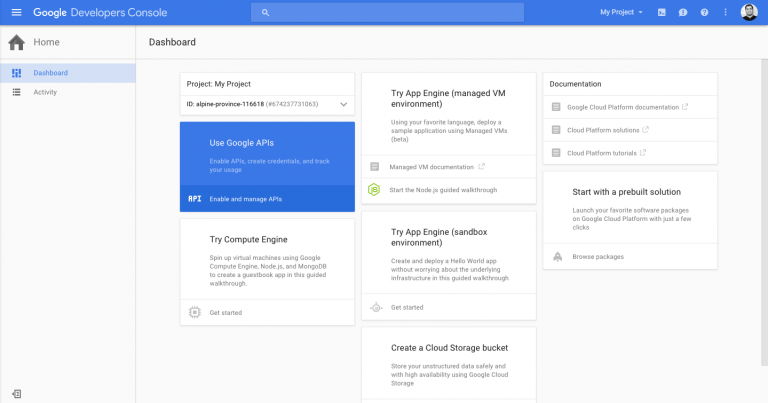768x403 pixels.
Task: Click Browse packages link
Action: click(x=598, y=257)
